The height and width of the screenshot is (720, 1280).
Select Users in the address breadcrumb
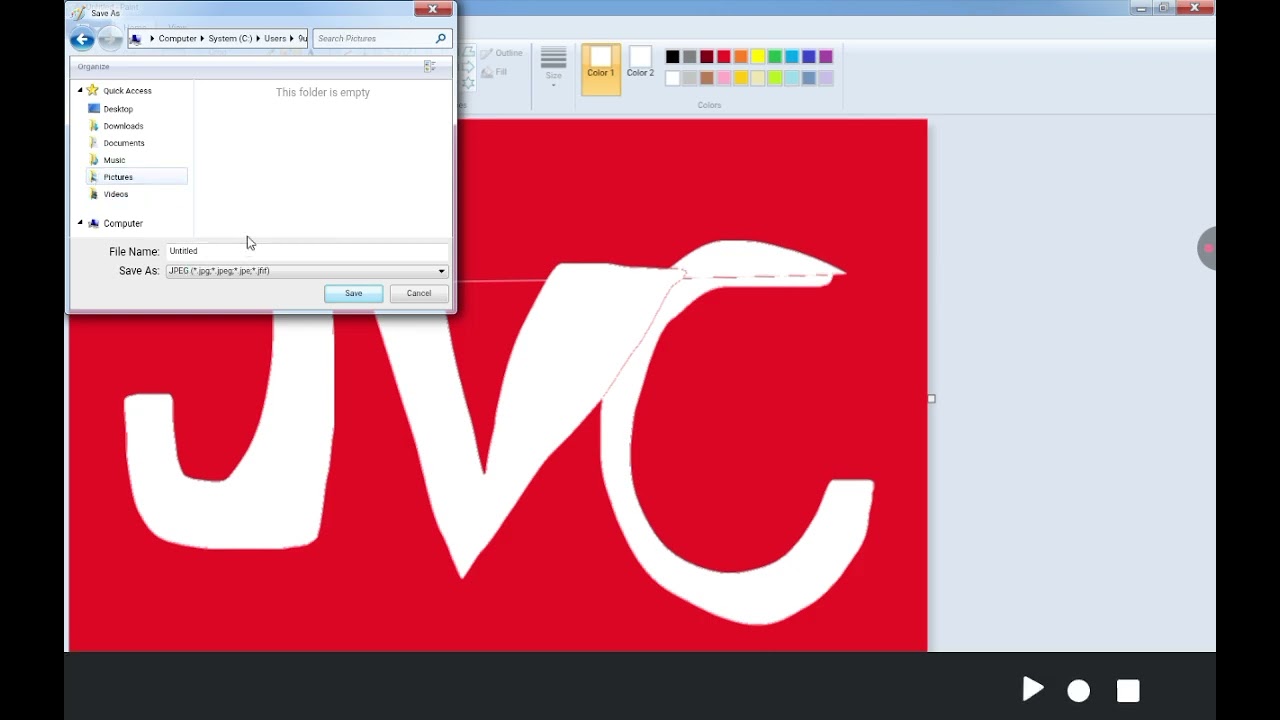(x=275, y=39)
